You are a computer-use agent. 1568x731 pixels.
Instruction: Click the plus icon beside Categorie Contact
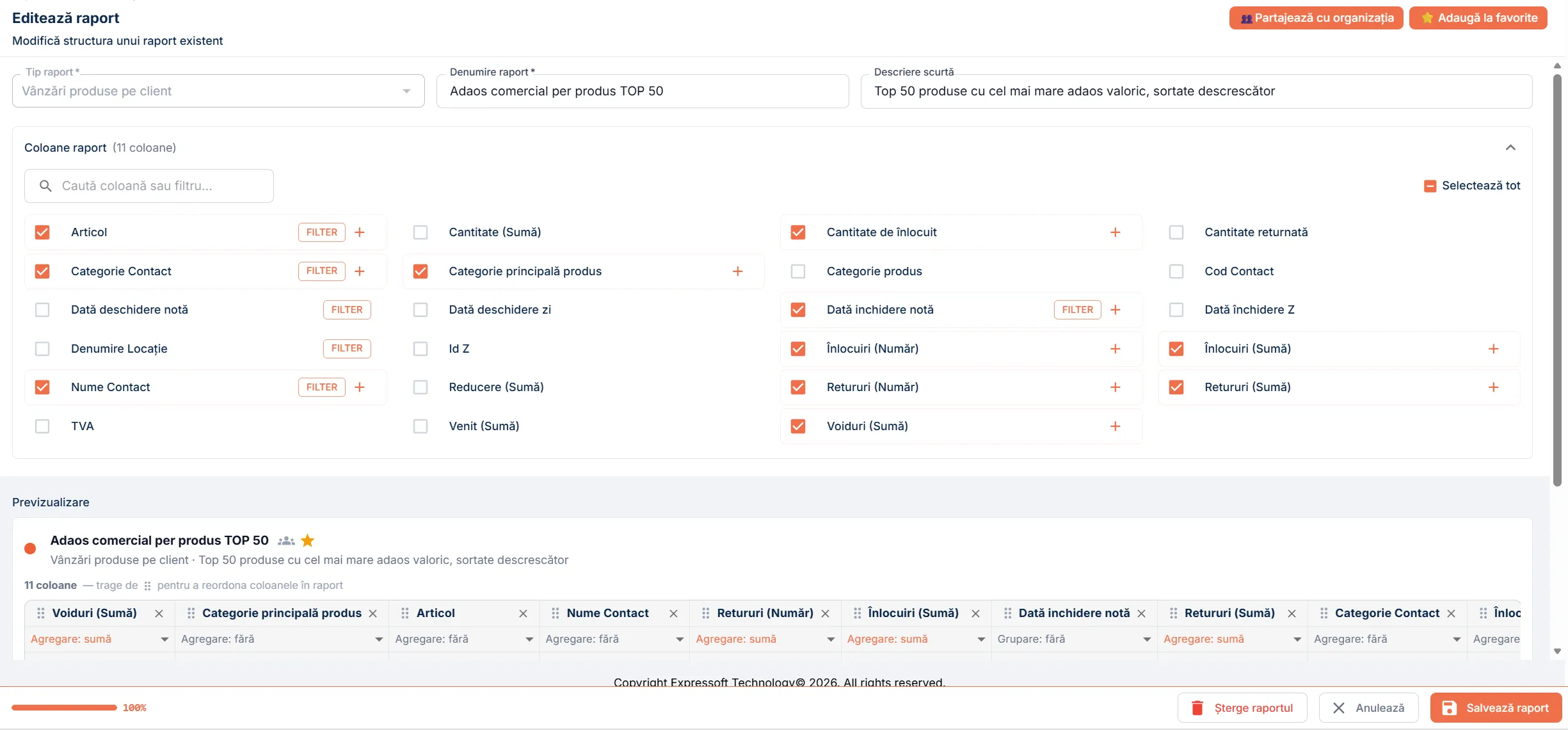click(x=360, y=271)
